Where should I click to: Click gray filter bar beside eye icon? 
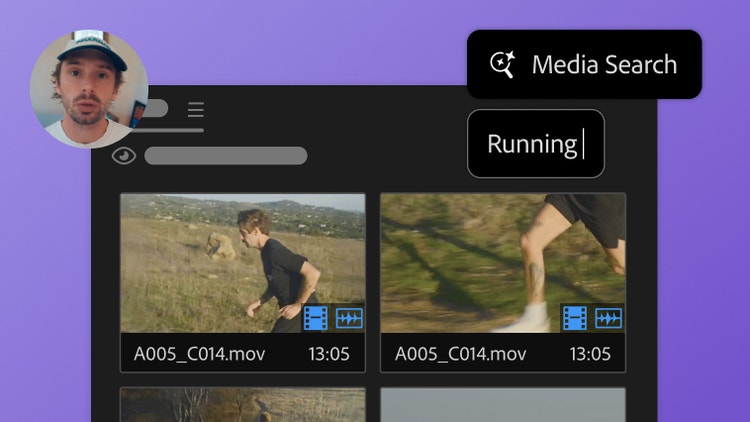pos(226,155)
